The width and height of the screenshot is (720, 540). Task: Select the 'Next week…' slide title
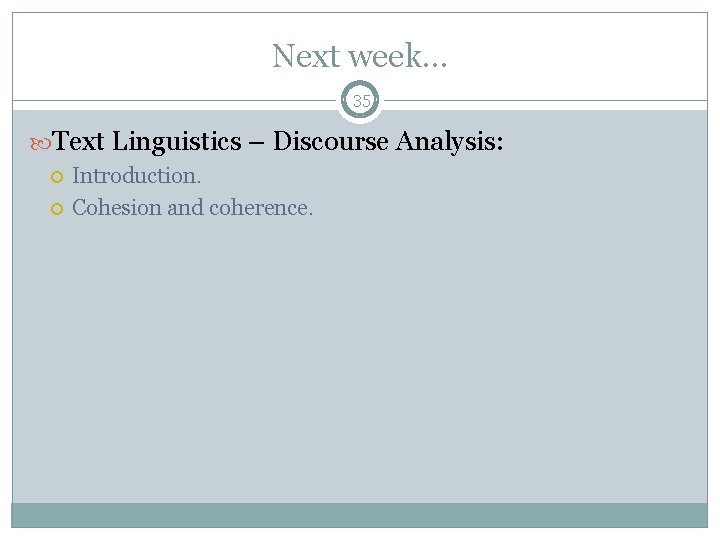point(360,56)
